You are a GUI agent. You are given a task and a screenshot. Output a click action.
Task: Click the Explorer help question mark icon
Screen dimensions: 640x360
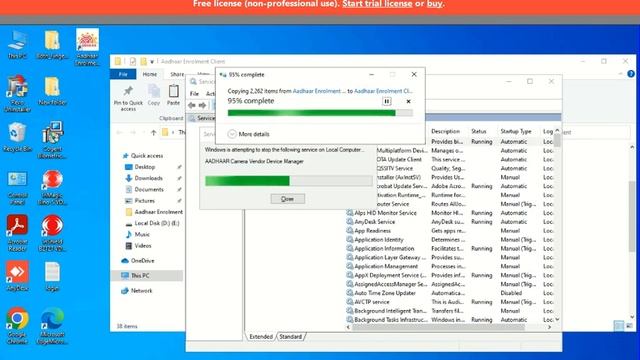tap(631, 74)
